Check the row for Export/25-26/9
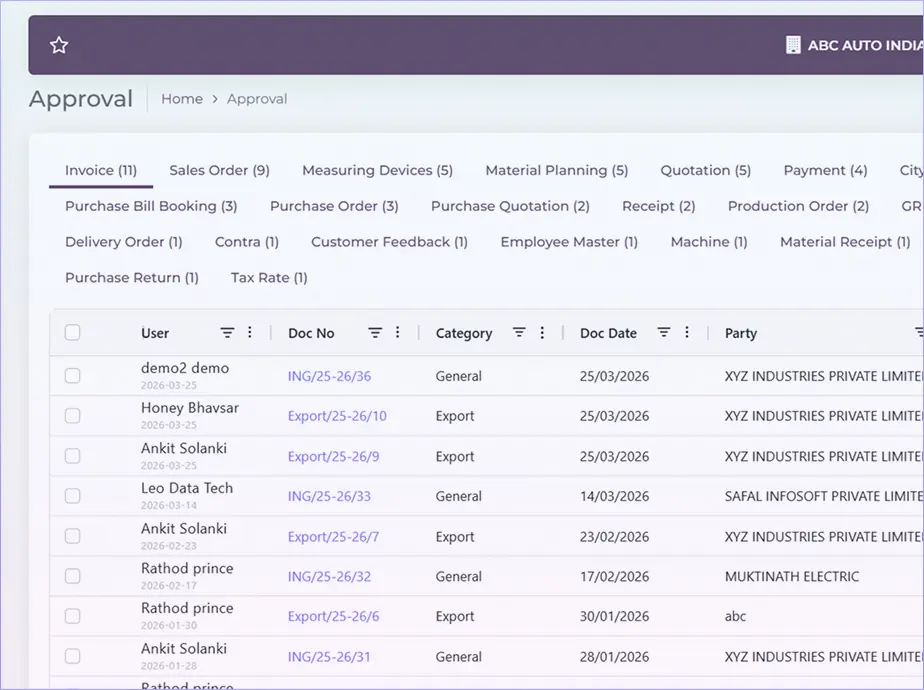Screen dimensions: 924x690 72,456
